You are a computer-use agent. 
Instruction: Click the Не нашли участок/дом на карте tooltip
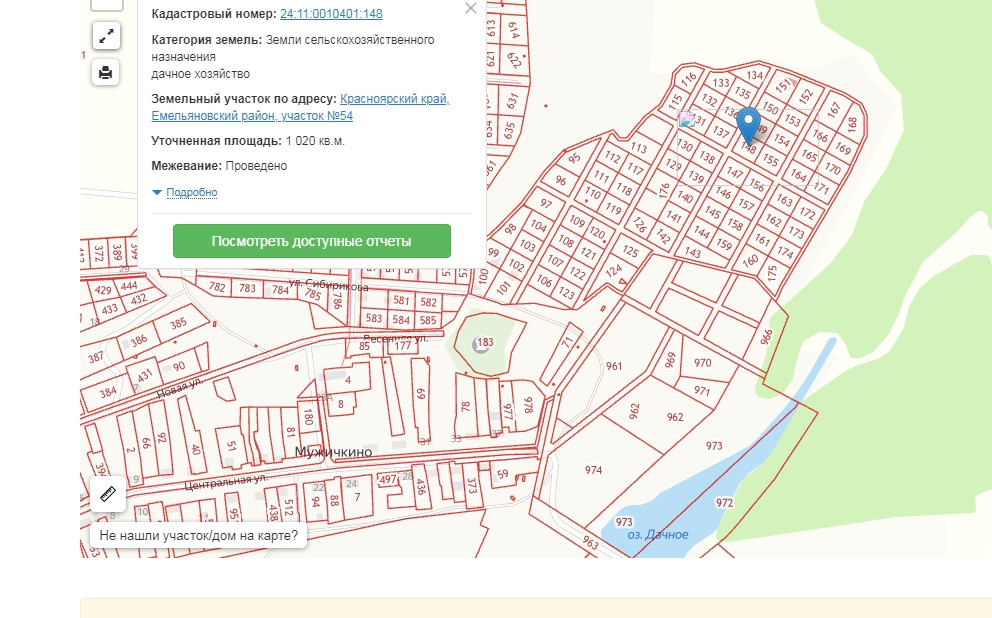(x=199, y=535)
